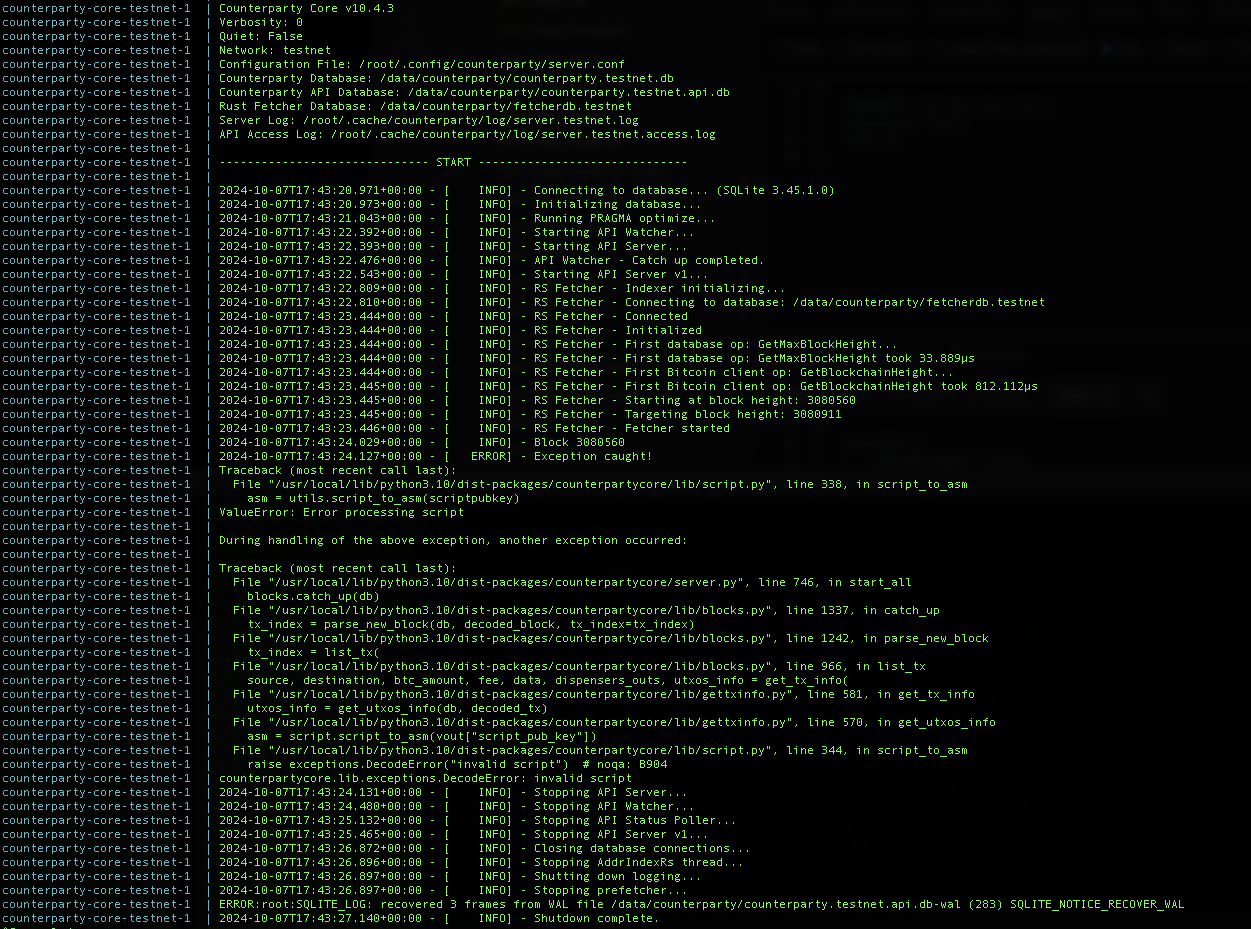Viewport: 1251px width, 929px height.
Task: Select 'RS Fetcher - Indexer initializing...' entry
Action: (x=502, y=288)
